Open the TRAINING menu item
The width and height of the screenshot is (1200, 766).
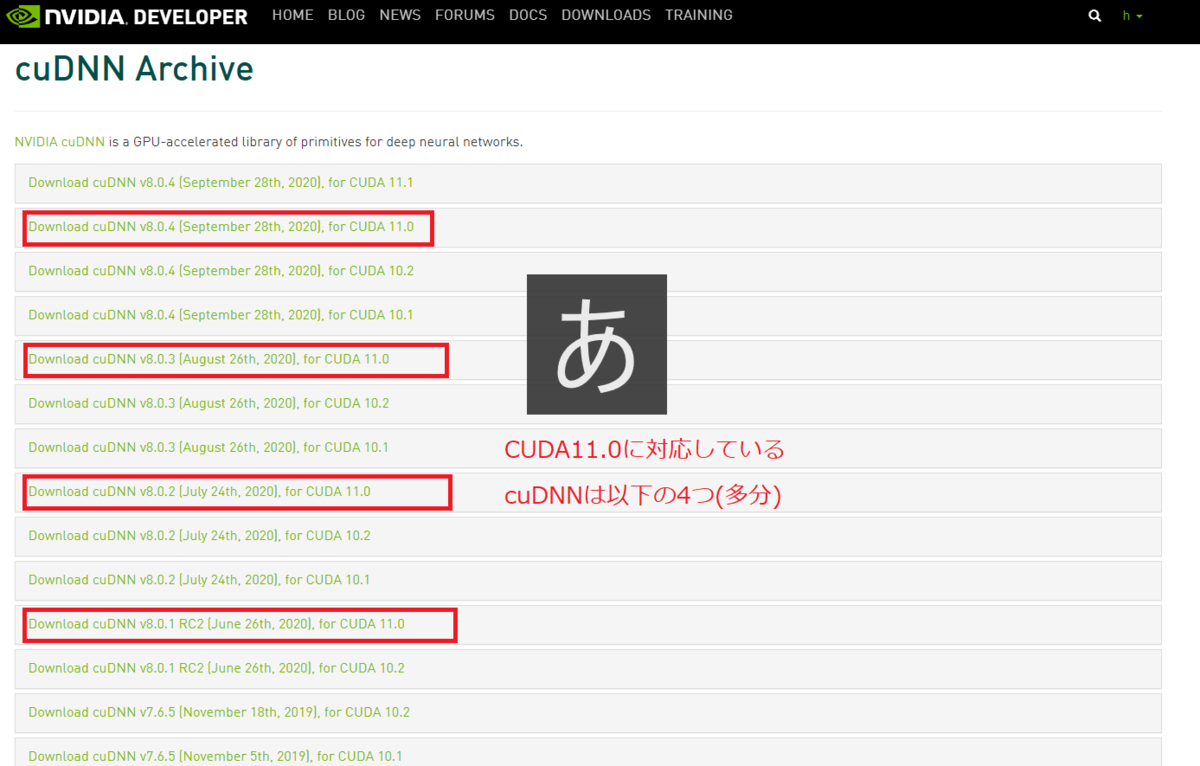[x=699, y=15]
